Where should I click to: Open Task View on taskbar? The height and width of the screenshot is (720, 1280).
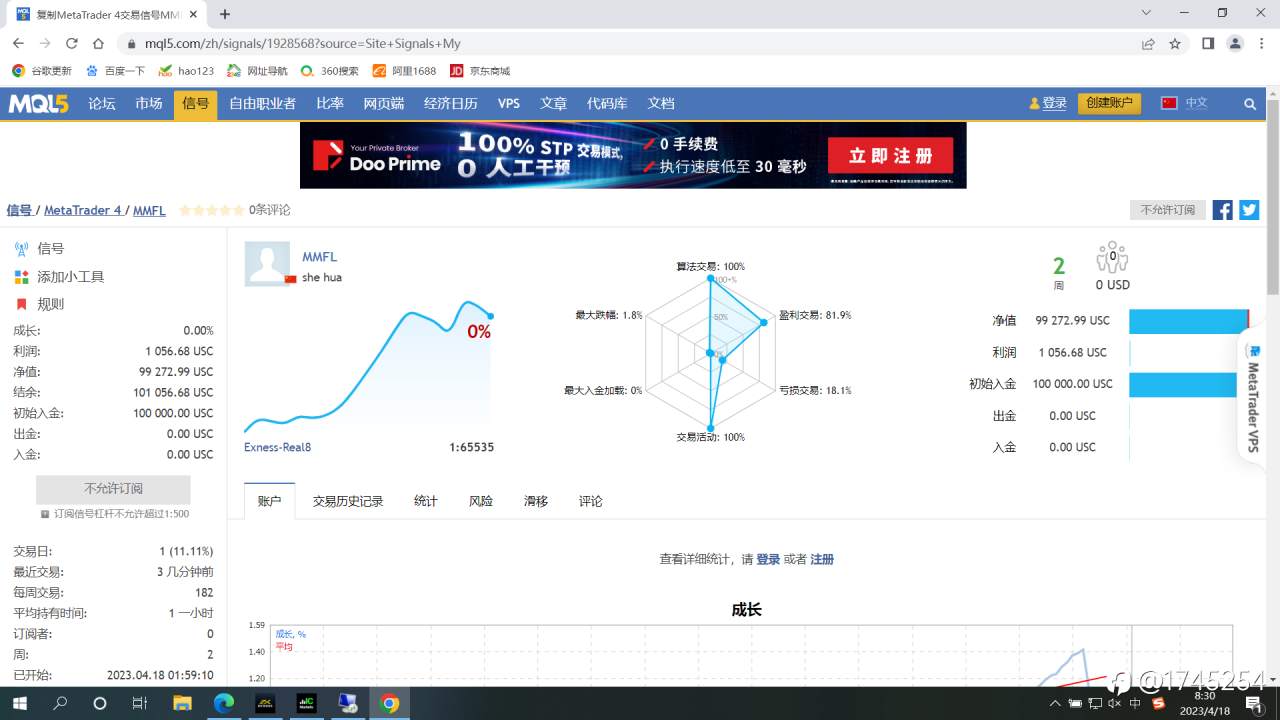click(x=140, y=703)
